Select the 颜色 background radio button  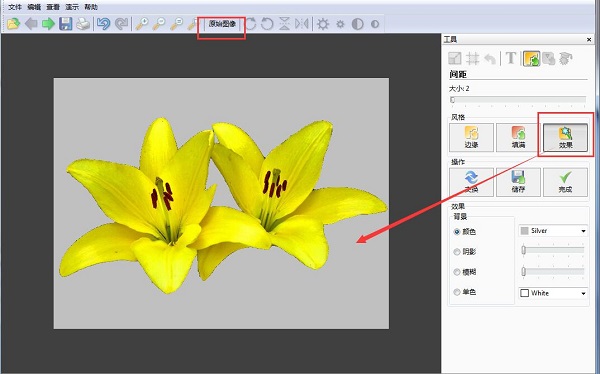[x=457, y=232]
